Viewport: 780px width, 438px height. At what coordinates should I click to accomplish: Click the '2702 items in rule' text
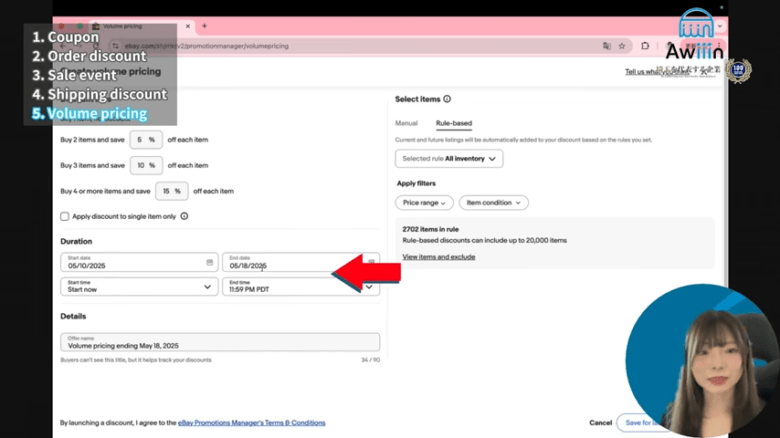tap(430, 229)
